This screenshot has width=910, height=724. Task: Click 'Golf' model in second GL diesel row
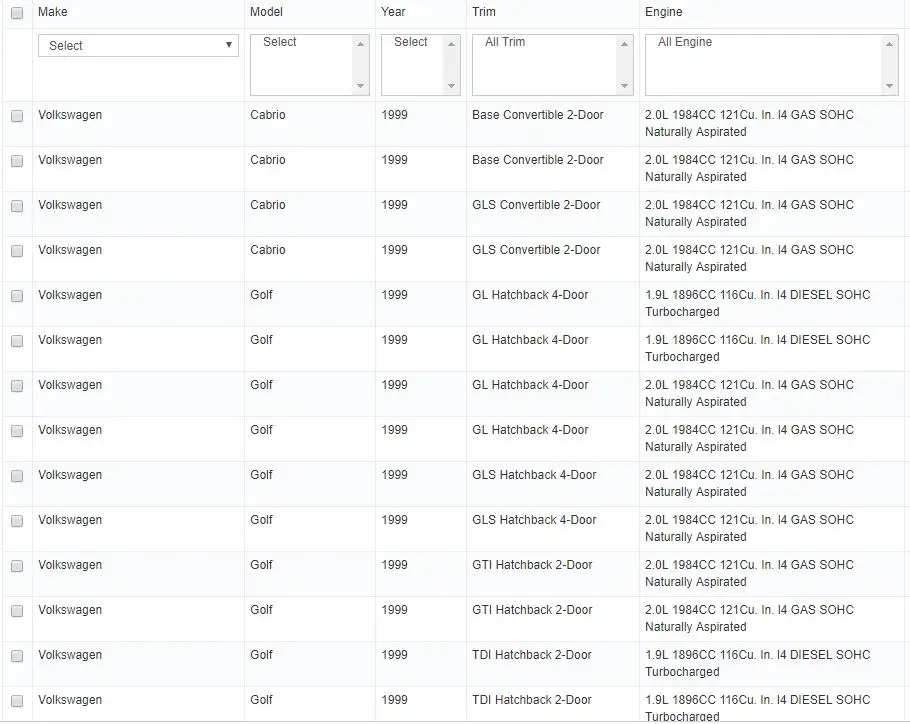coord(261,339)
